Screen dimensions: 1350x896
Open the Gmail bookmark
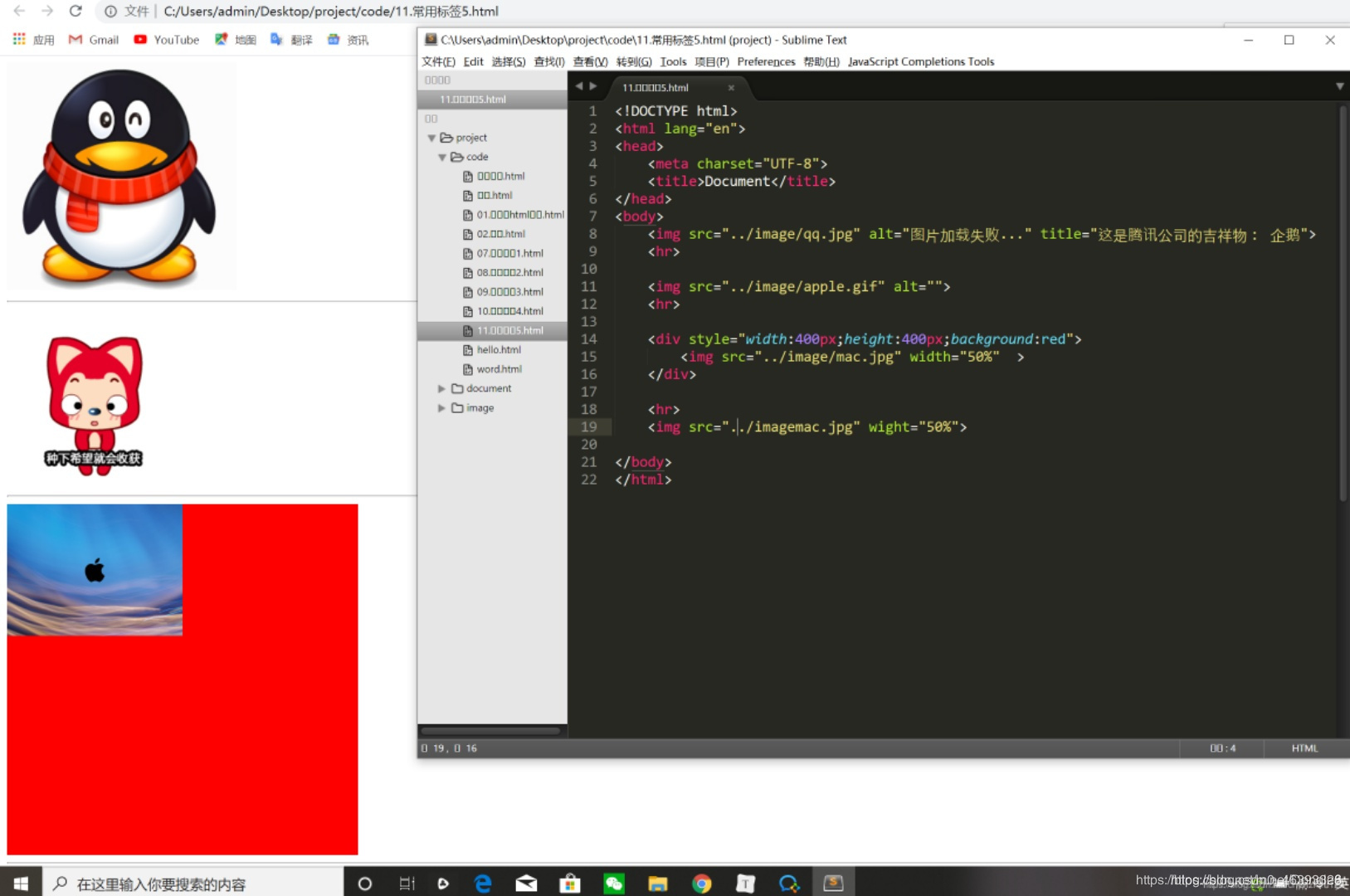(x=94, y=39)
